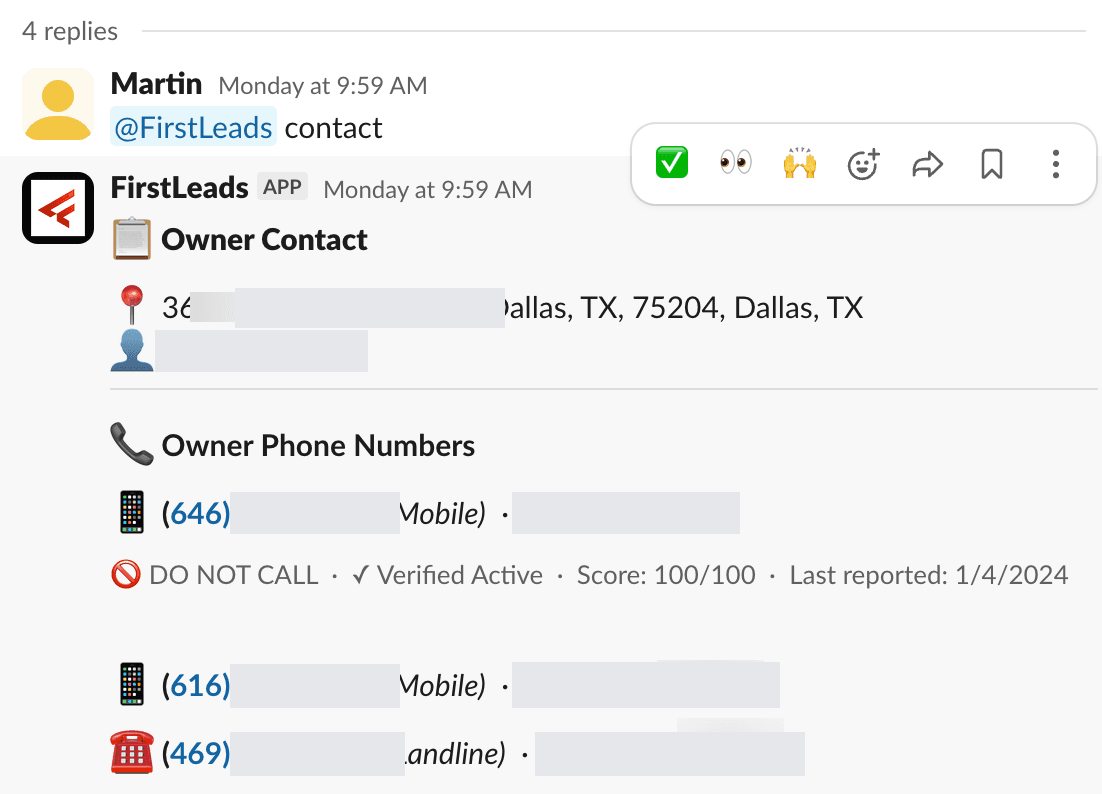Select the mobile phone icon beside (616)
This screenshot has height=794, width=1102.
131,684
